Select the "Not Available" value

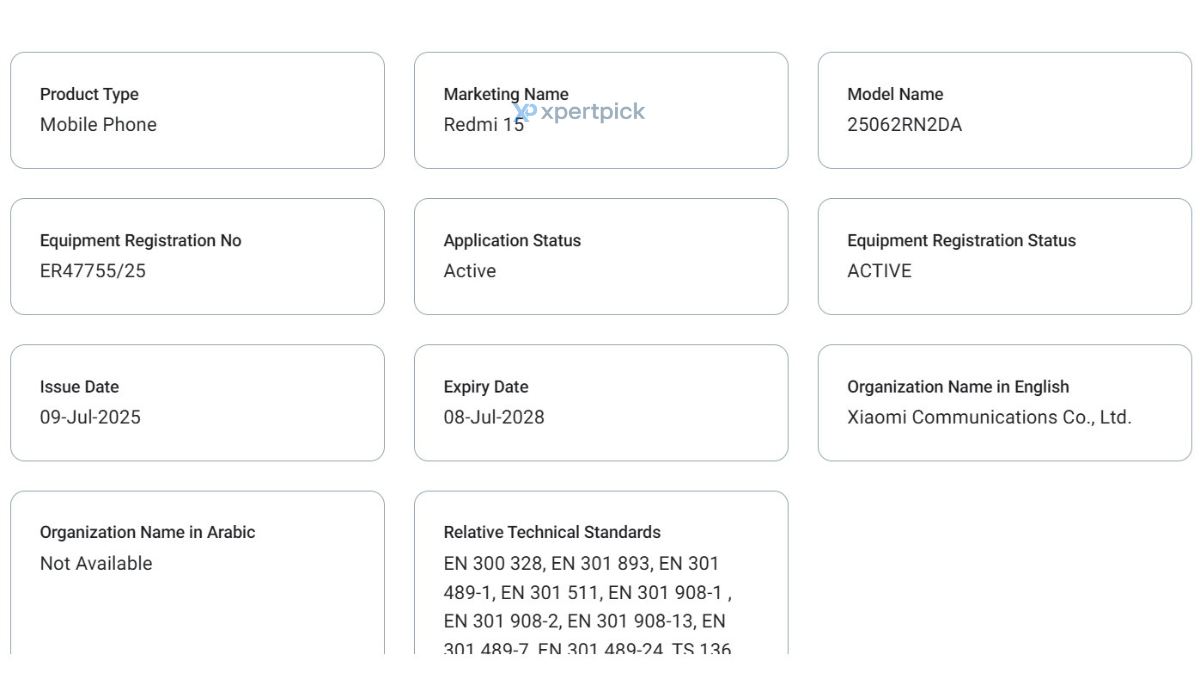tap(96, 563)
